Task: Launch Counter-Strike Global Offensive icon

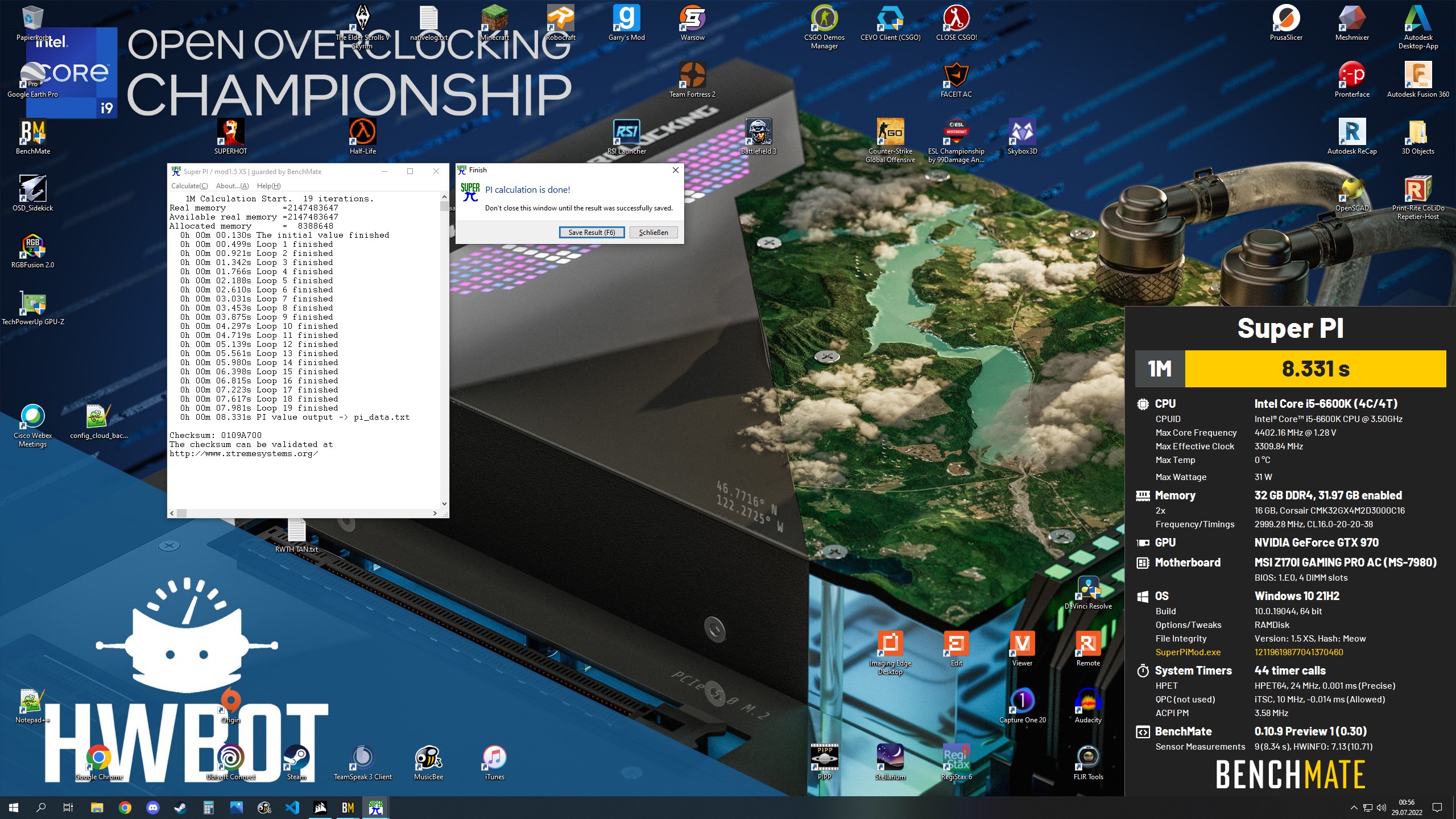Action: click(890, 140)
